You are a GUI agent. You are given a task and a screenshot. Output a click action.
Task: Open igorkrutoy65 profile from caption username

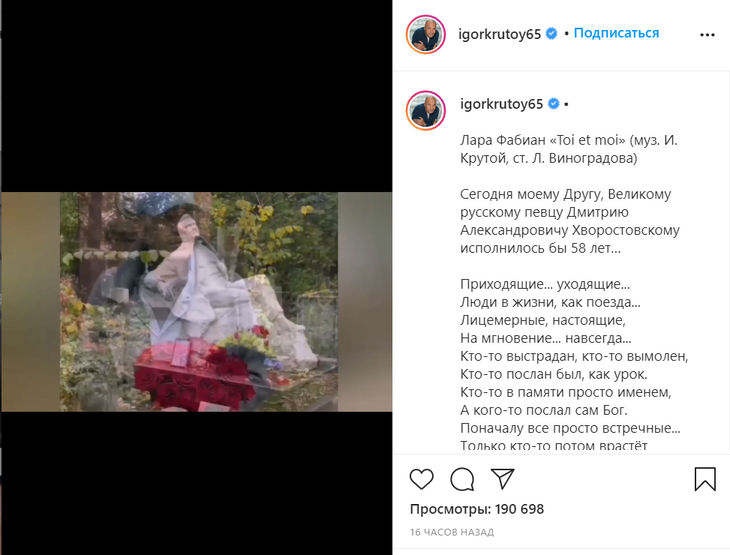[501, 104]
